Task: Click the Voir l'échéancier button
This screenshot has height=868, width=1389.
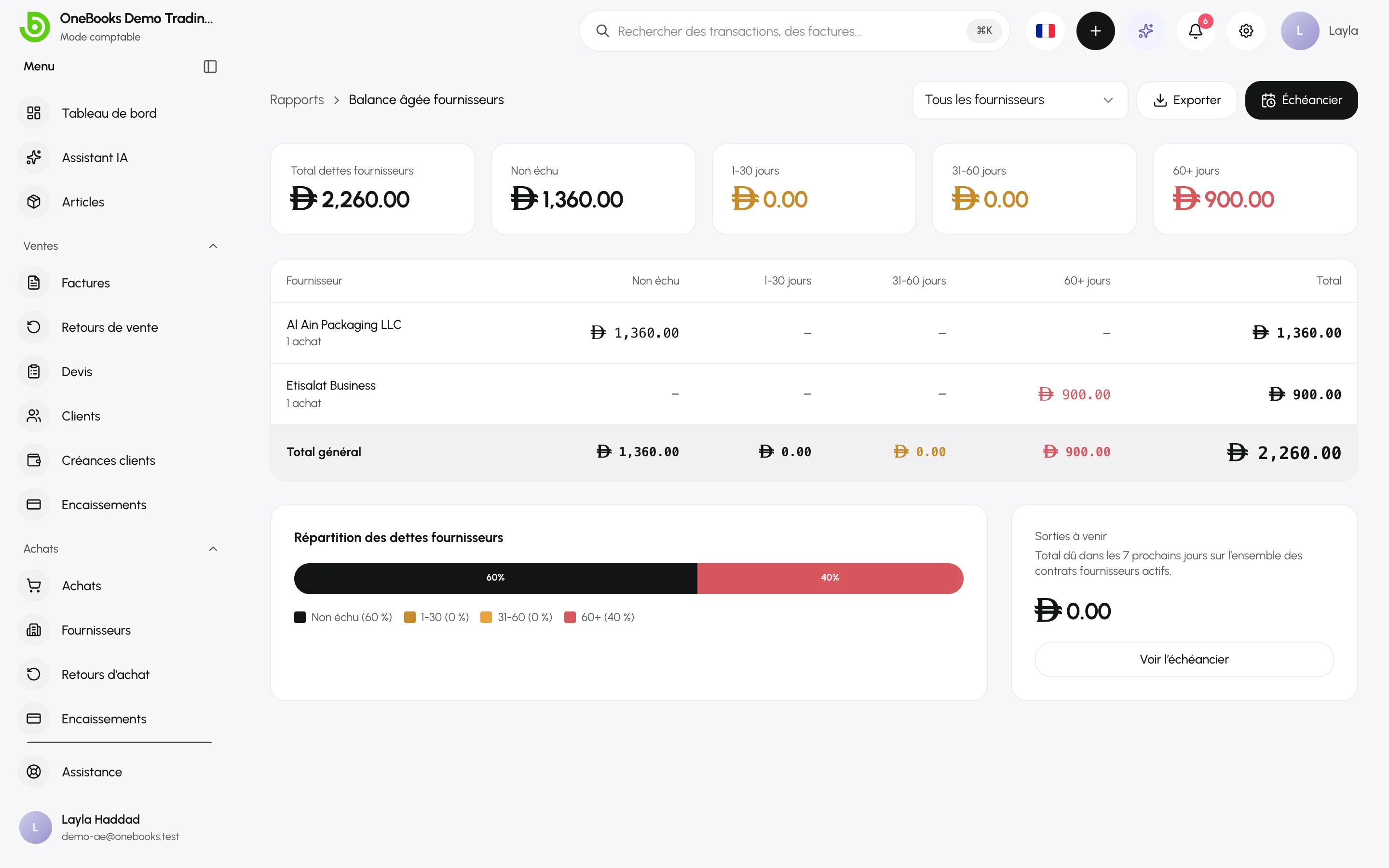Action: (x=1184, y=659)
